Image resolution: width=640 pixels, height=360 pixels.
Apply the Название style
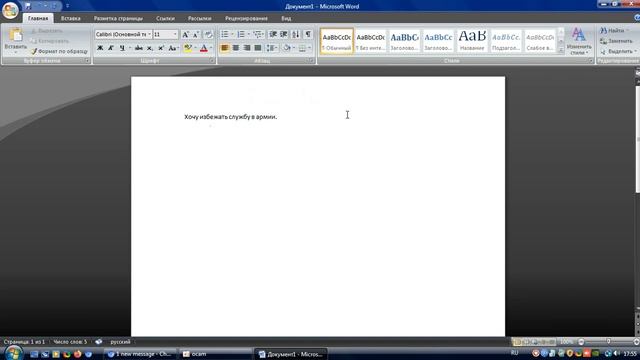[472, 41]
